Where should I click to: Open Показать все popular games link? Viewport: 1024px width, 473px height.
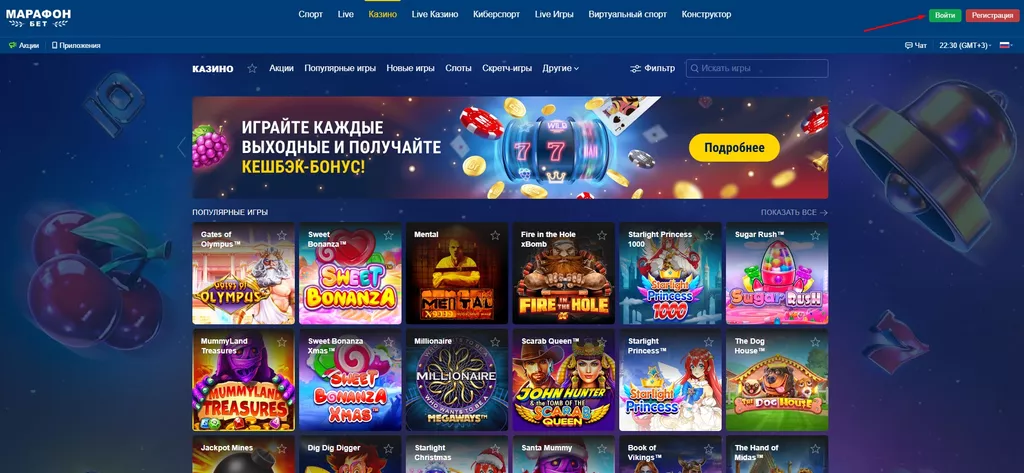794,213
